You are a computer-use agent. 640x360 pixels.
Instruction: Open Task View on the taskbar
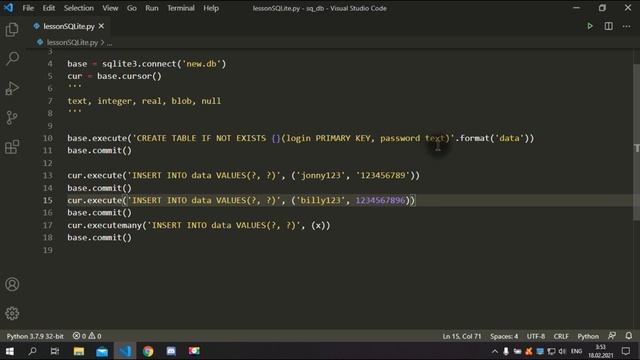point(55,351)
